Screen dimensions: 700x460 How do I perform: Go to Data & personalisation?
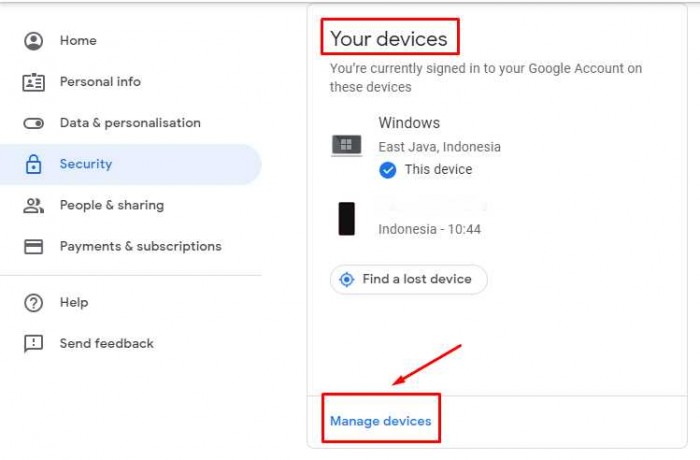click(130, 123)
